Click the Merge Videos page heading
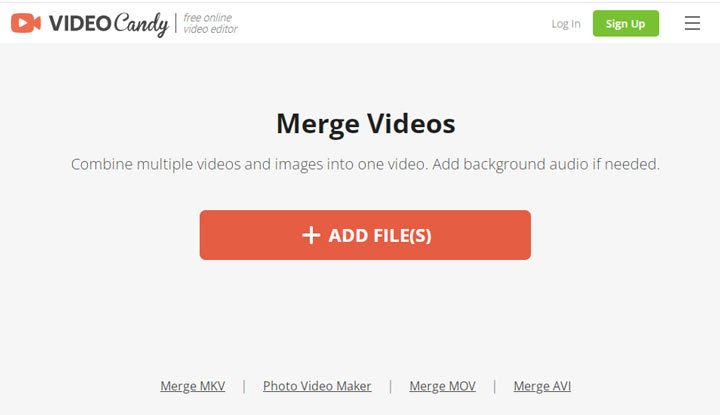The width and height of the screenshot is (720, 415). (x=366, y=124)
